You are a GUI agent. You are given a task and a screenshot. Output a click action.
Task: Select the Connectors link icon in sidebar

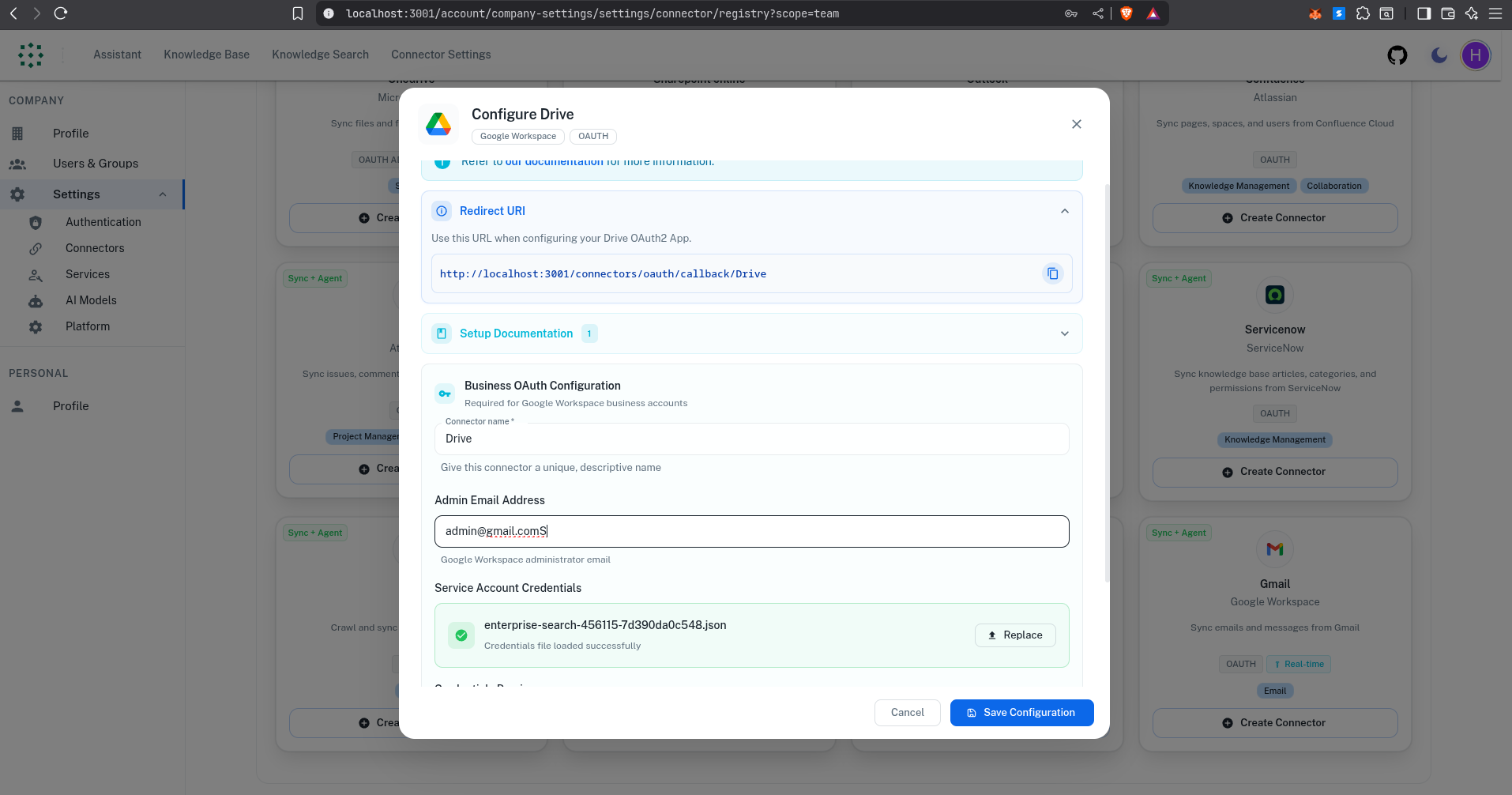point(36,248)
